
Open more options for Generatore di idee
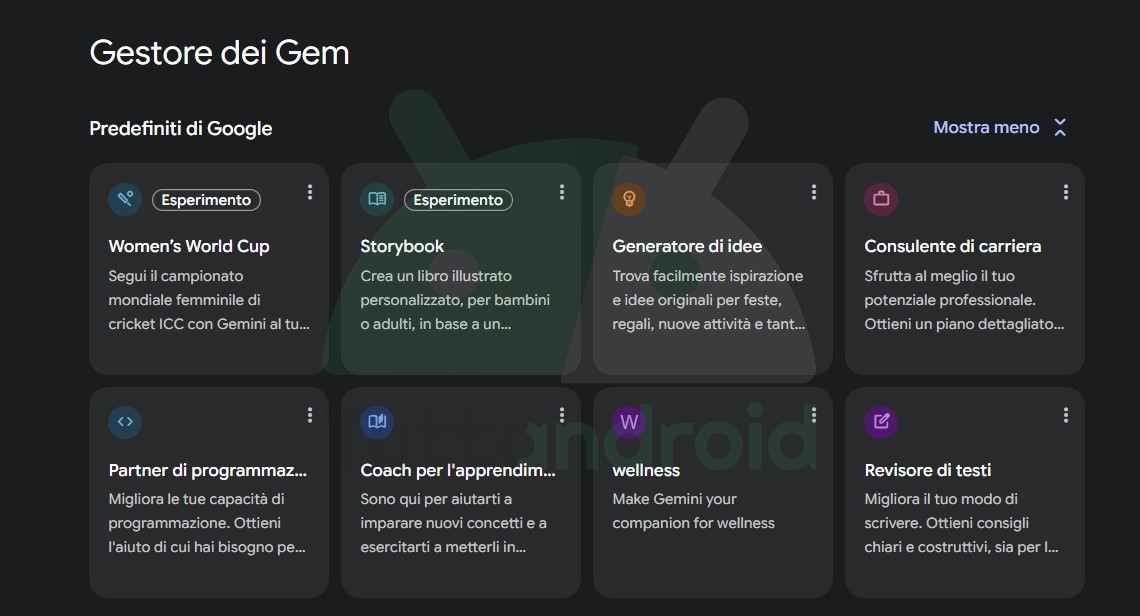[814, 192]
